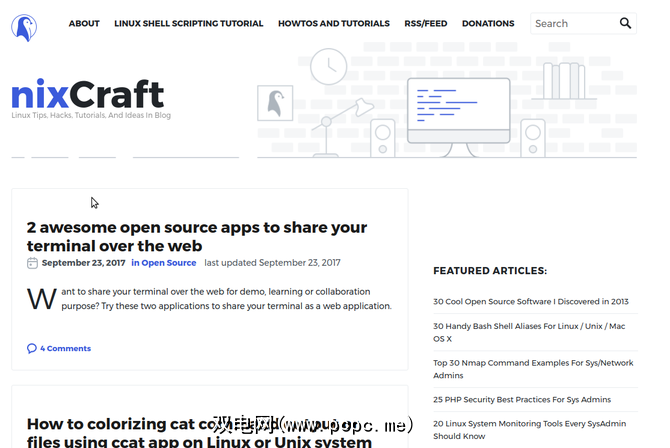
Task: Open '20 Linux System Monitoring Tools' article
Action: tap(529, 430)
